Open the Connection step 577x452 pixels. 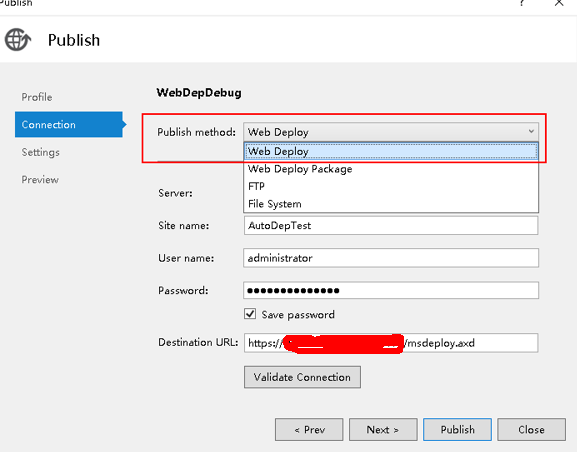(x=69, y=124)
